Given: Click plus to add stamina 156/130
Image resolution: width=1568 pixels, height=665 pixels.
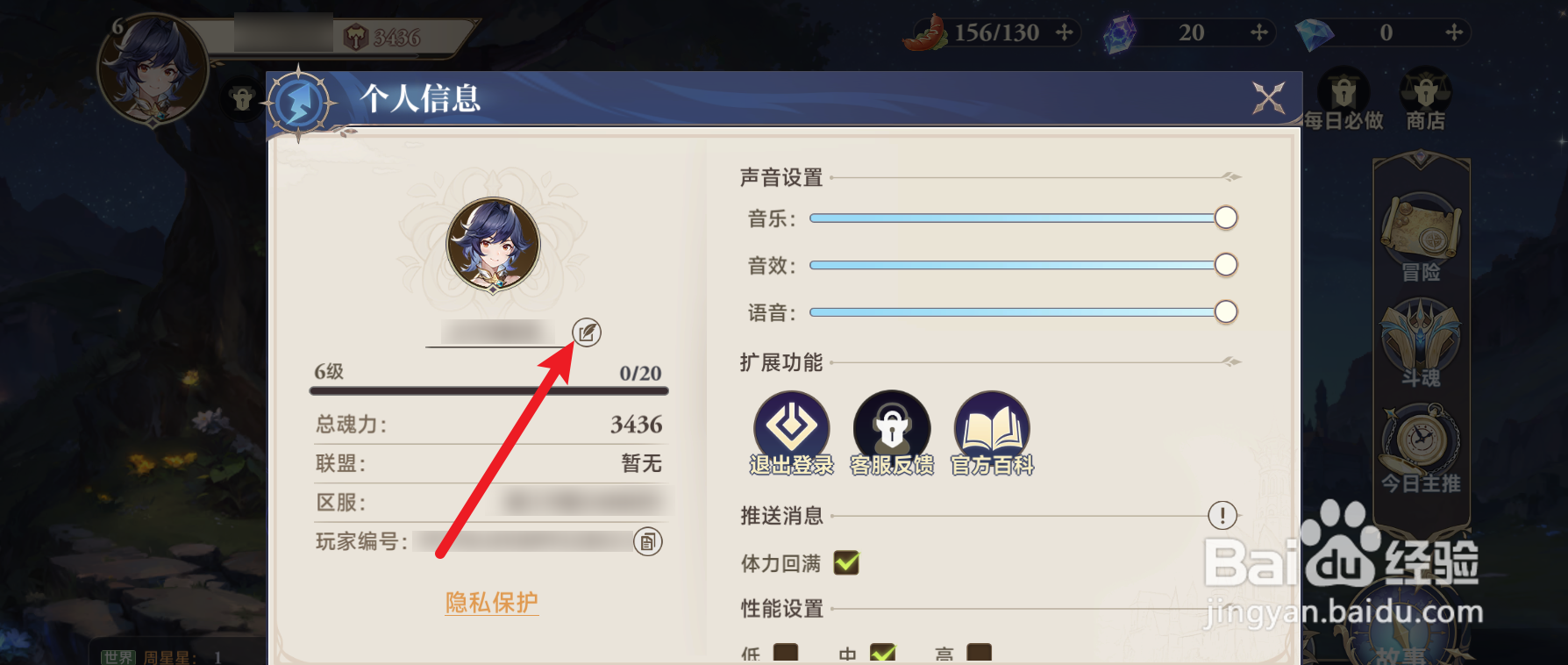Looking at the screenshot, I should pos(1065,32).
